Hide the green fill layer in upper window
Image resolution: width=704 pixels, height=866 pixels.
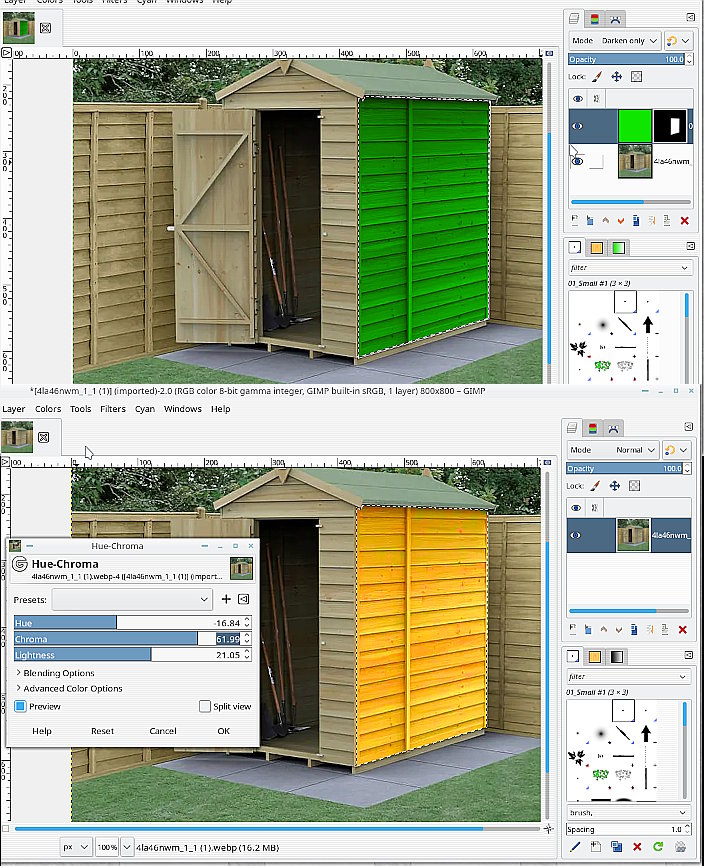(577, 126)
